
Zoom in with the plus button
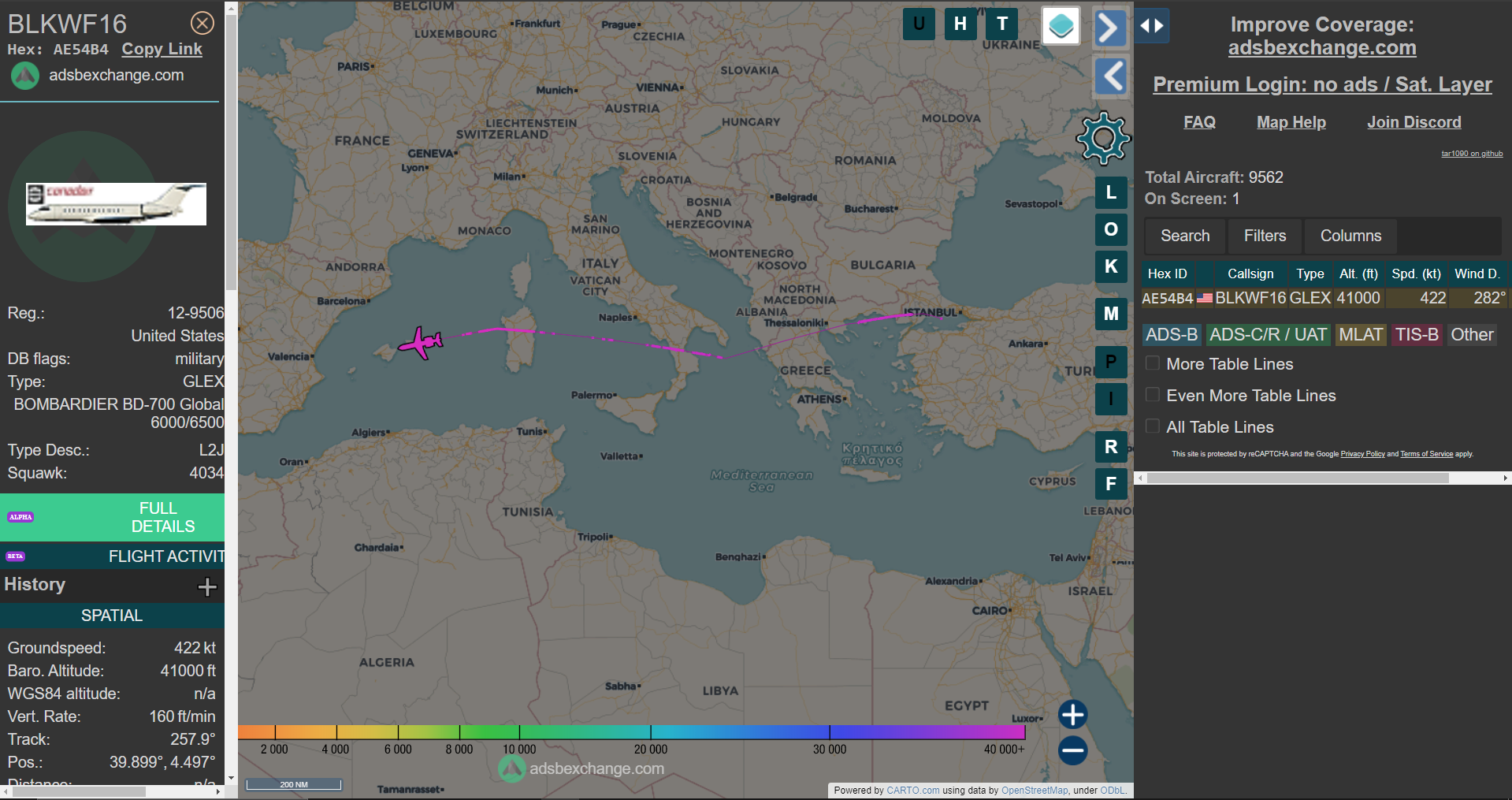click(1072, 715)
